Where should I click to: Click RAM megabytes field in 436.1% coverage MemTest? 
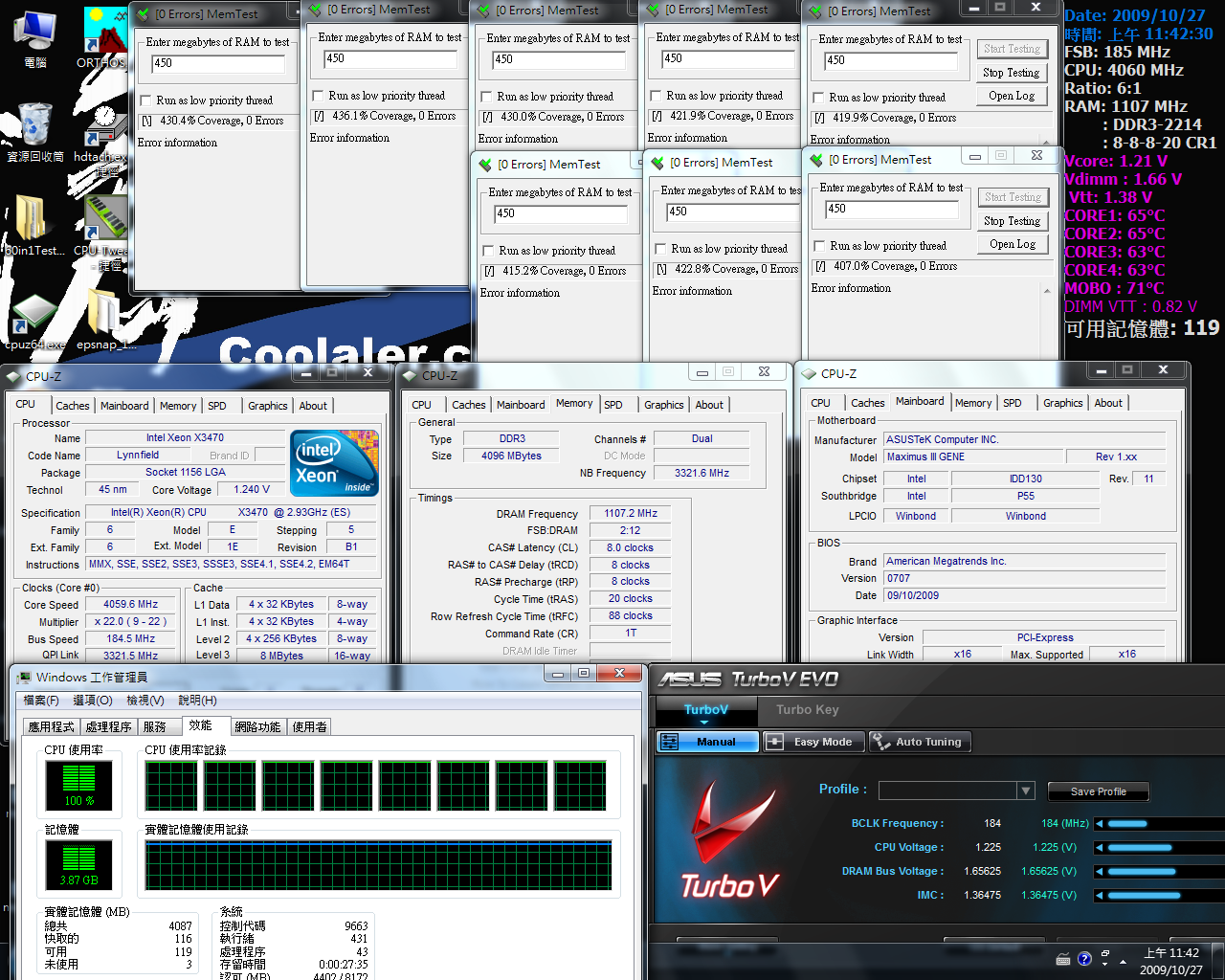390,59
